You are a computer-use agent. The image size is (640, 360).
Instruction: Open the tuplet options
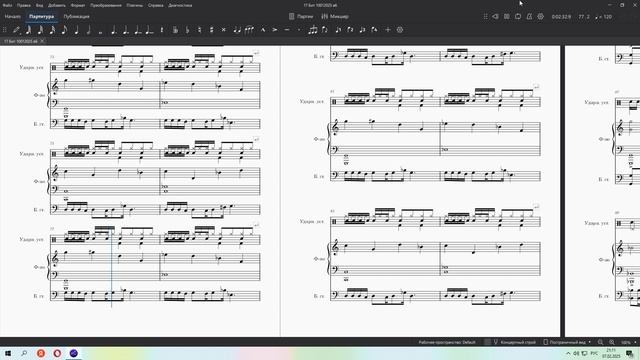point(313,30)
